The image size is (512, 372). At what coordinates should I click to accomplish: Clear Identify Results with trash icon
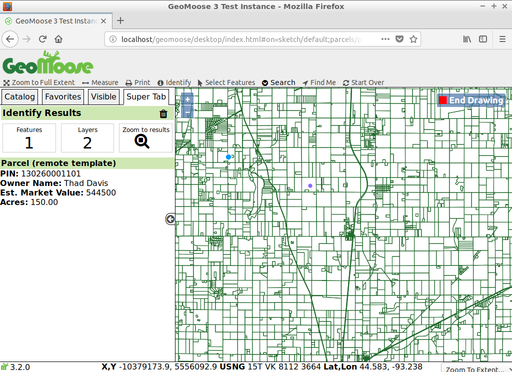click(x=163, y=114)
